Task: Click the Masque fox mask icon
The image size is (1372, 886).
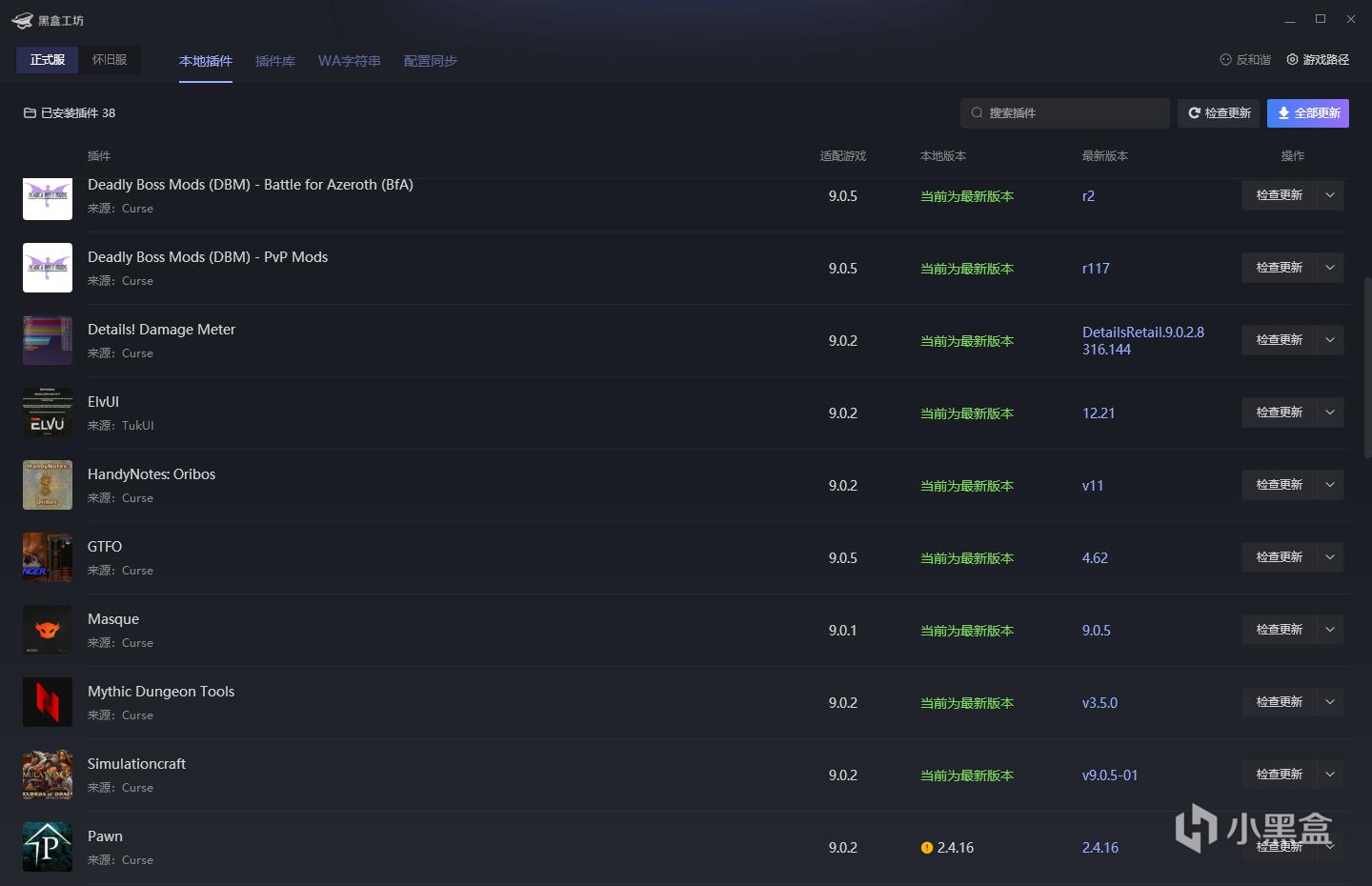Action: (48, 630)
